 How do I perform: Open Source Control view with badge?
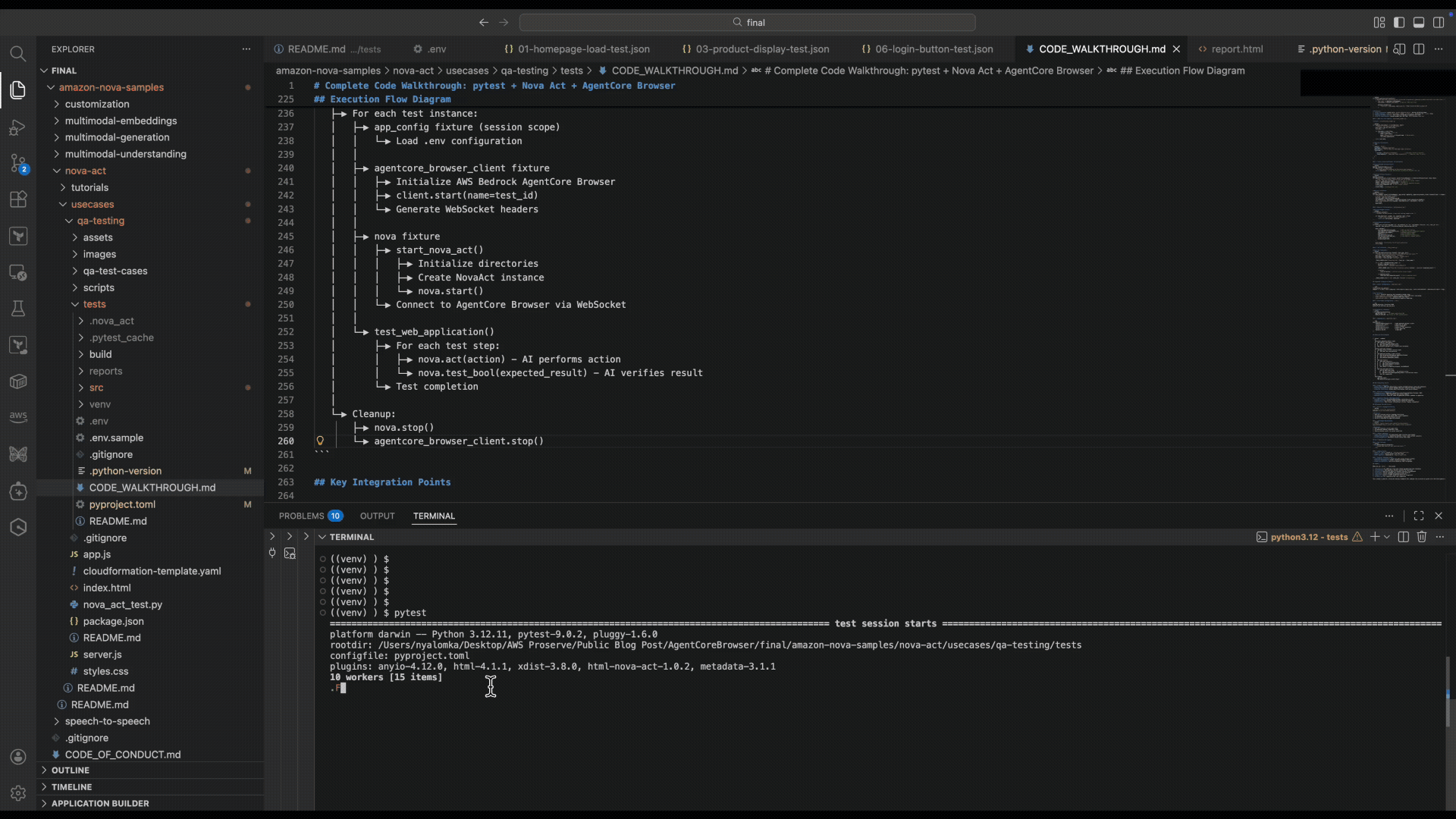pyautogui.click(x=18, y=163)
